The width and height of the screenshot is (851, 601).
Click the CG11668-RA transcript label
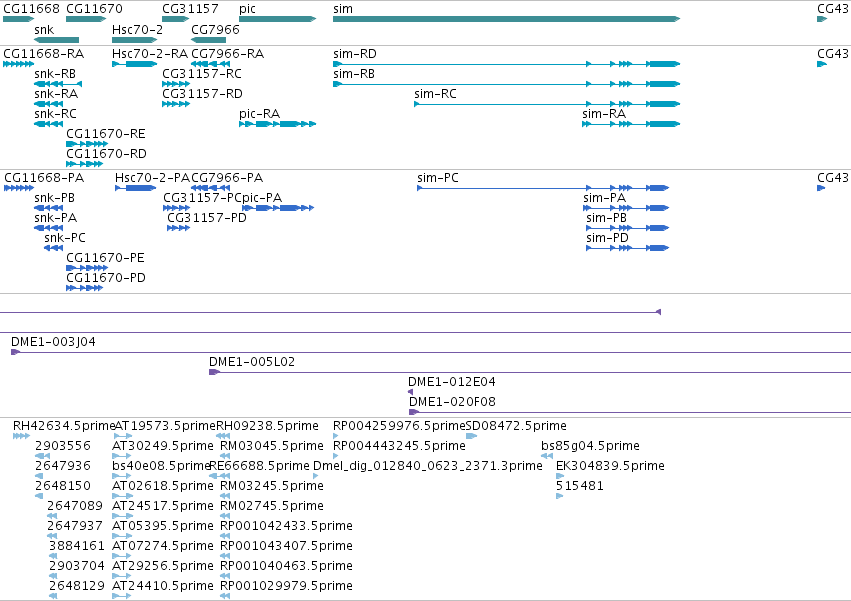click(x=43, y=54)
